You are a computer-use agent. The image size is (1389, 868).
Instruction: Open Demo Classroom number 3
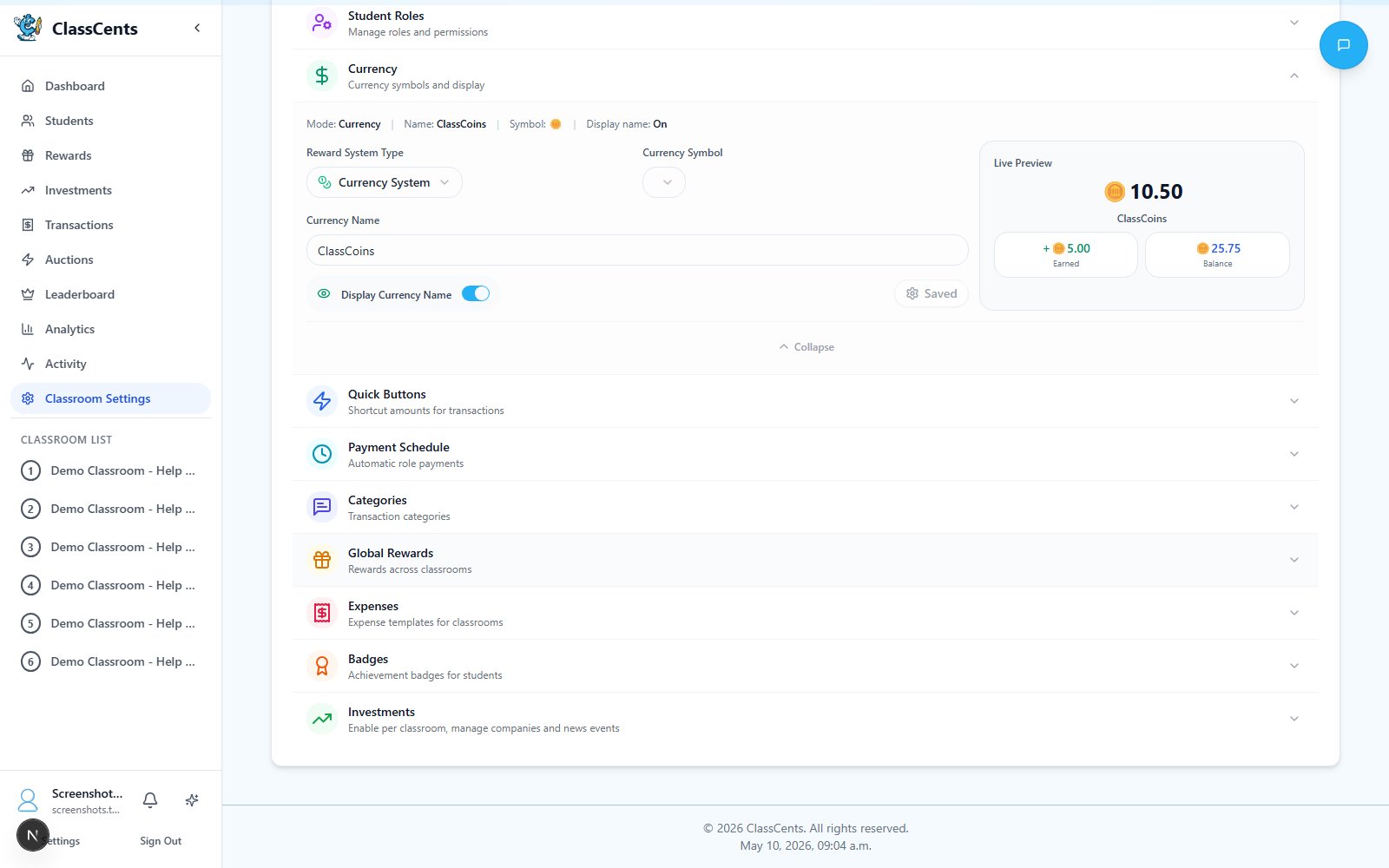coord(110,547)
